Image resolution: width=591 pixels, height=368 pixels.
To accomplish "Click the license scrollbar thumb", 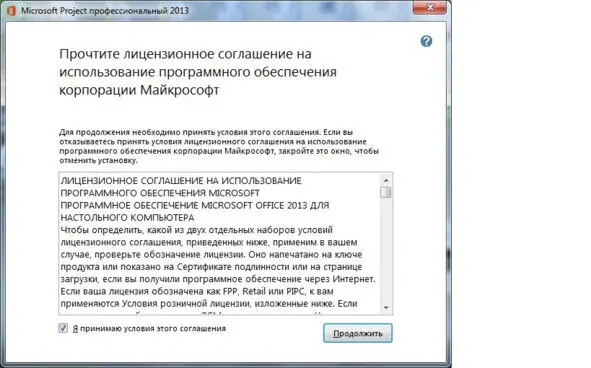I will tap(386, 192).
